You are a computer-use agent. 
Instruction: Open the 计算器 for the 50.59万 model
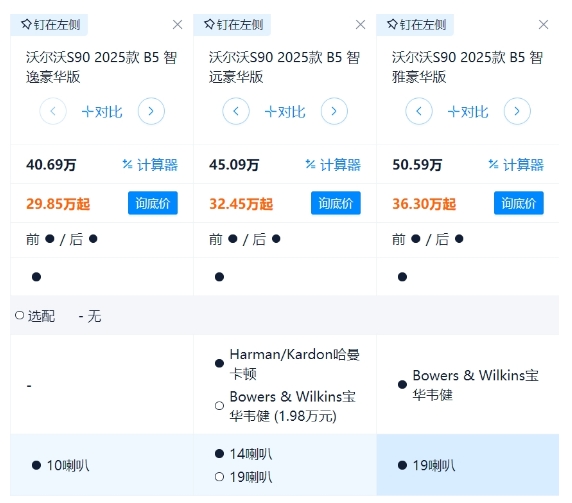tap(516, 165)
